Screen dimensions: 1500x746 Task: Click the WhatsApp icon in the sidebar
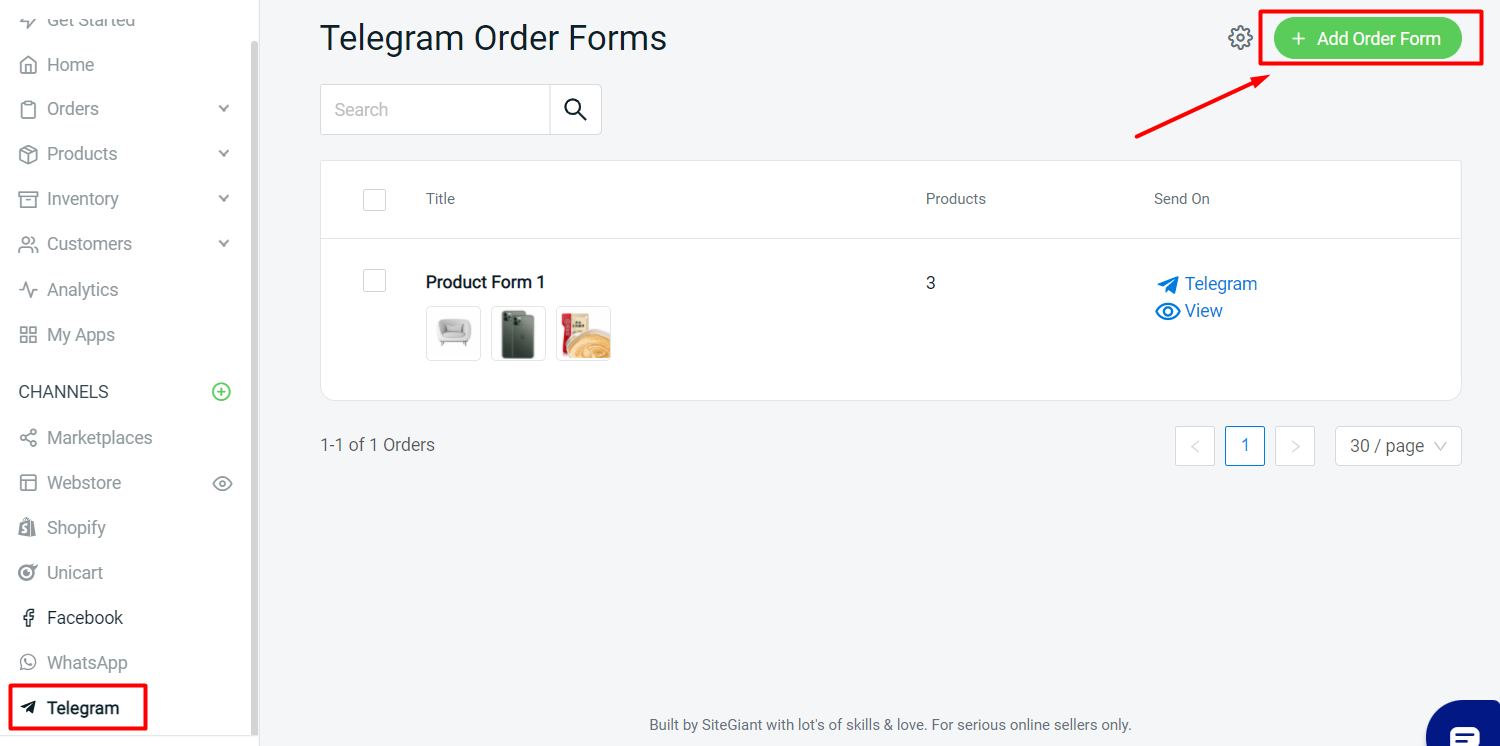point(28,663)
